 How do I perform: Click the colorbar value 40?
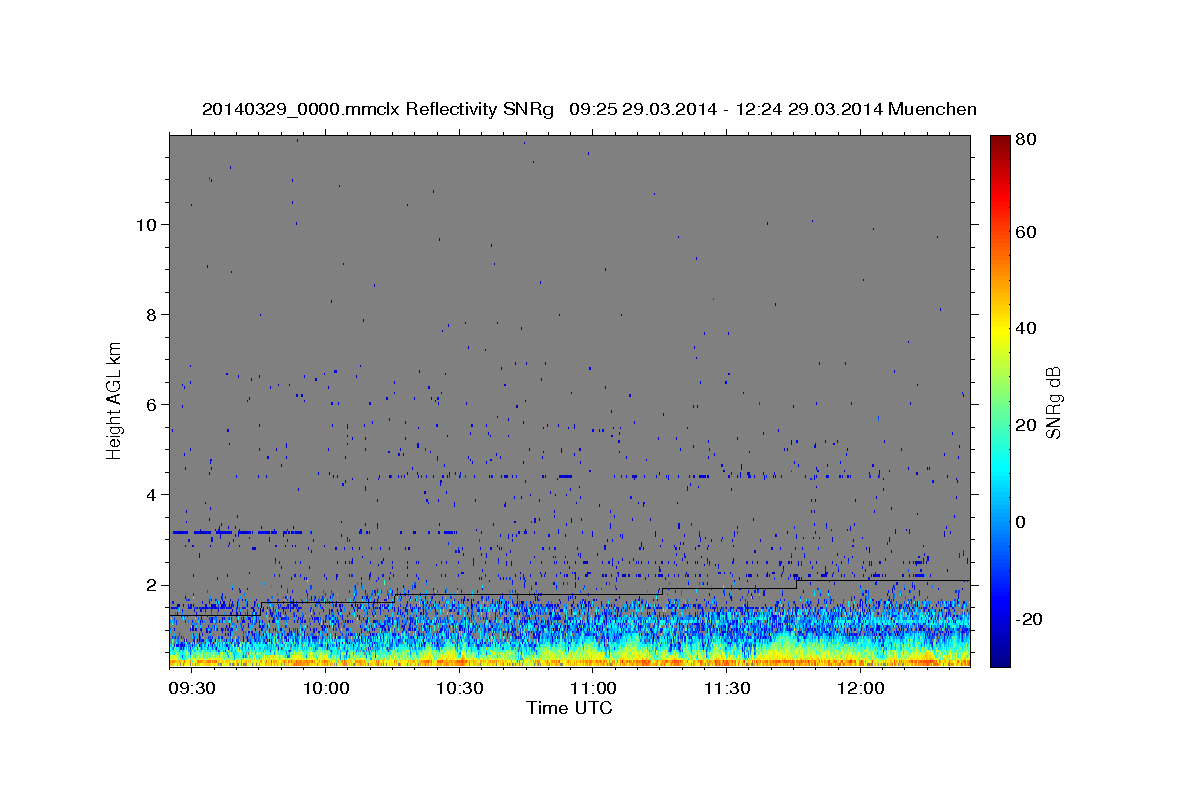(x=1025, y=328)
